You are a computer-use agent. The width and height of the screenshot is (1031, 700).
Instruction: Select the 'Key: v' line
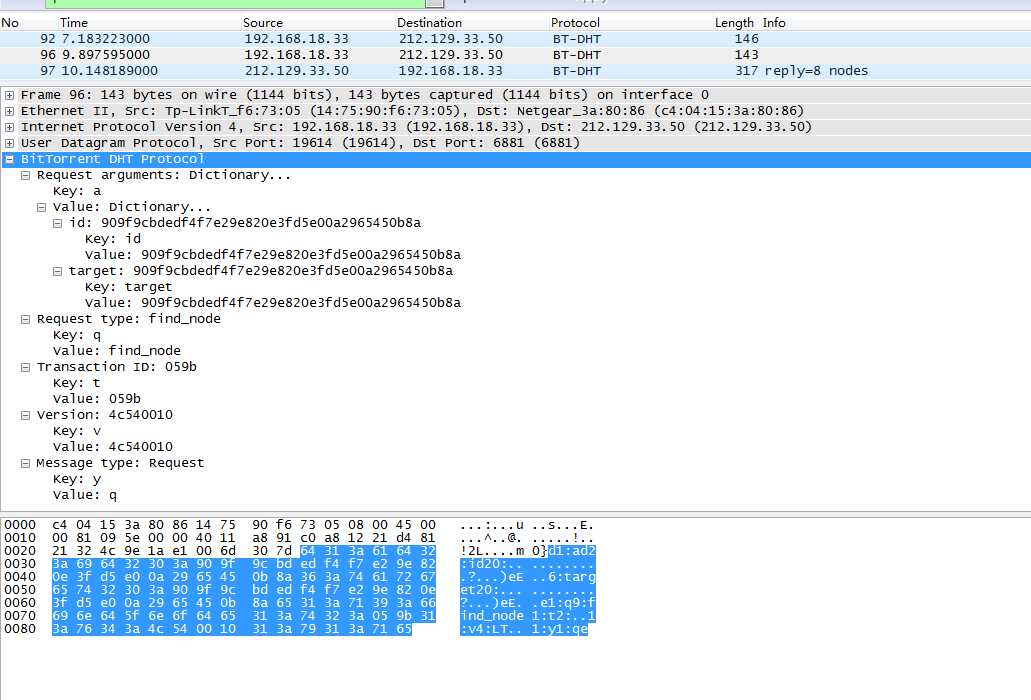coord(77,431)
